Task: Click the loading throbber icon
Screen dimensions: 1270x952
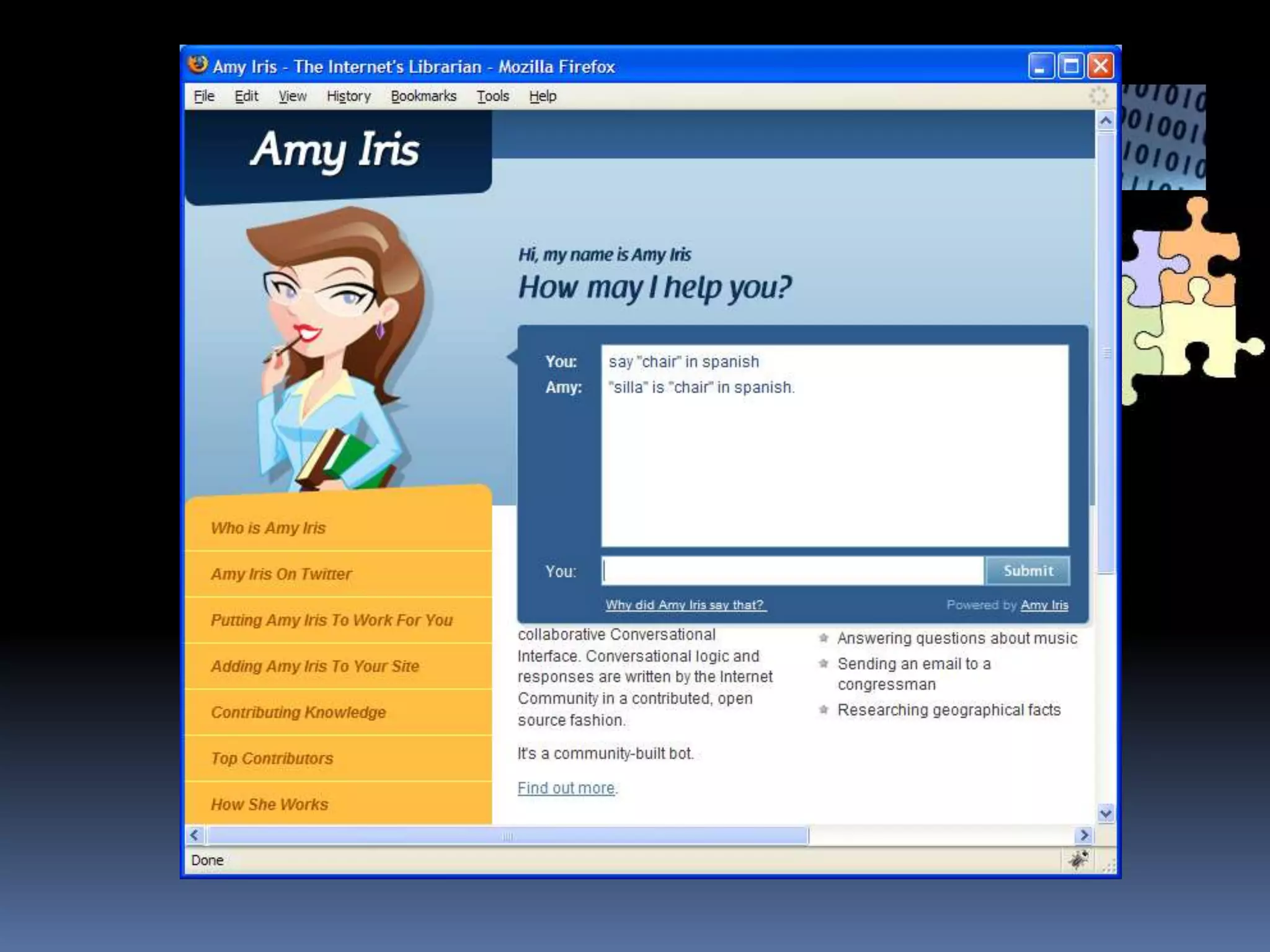Action: (1098, 96)
